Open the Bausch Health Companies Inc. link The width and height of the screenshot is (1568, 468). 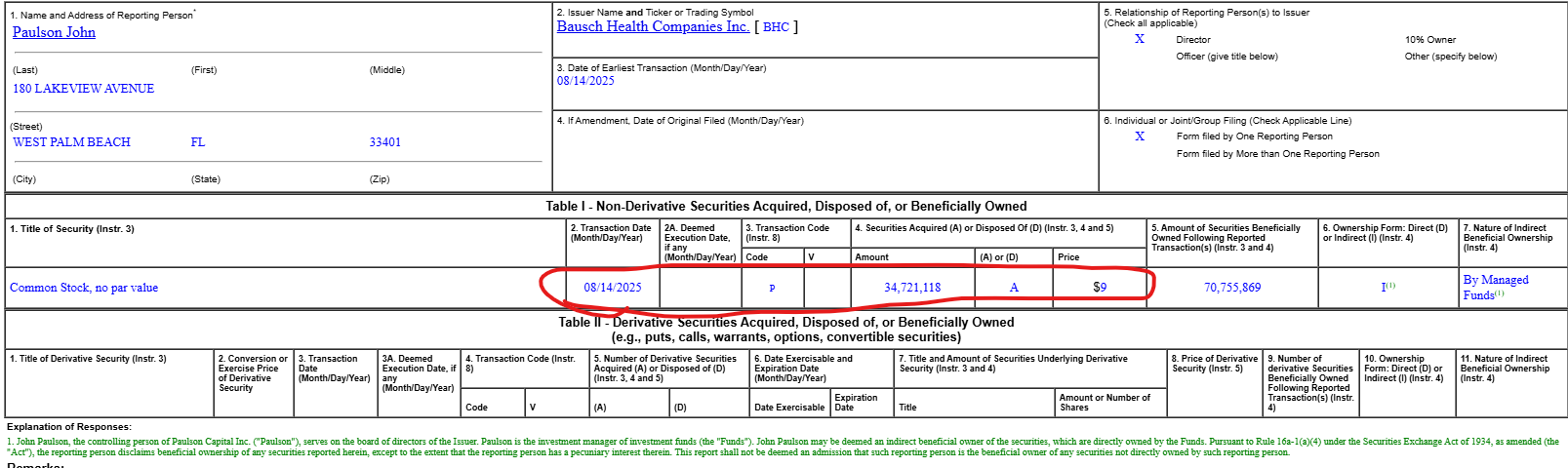[653, 26]
